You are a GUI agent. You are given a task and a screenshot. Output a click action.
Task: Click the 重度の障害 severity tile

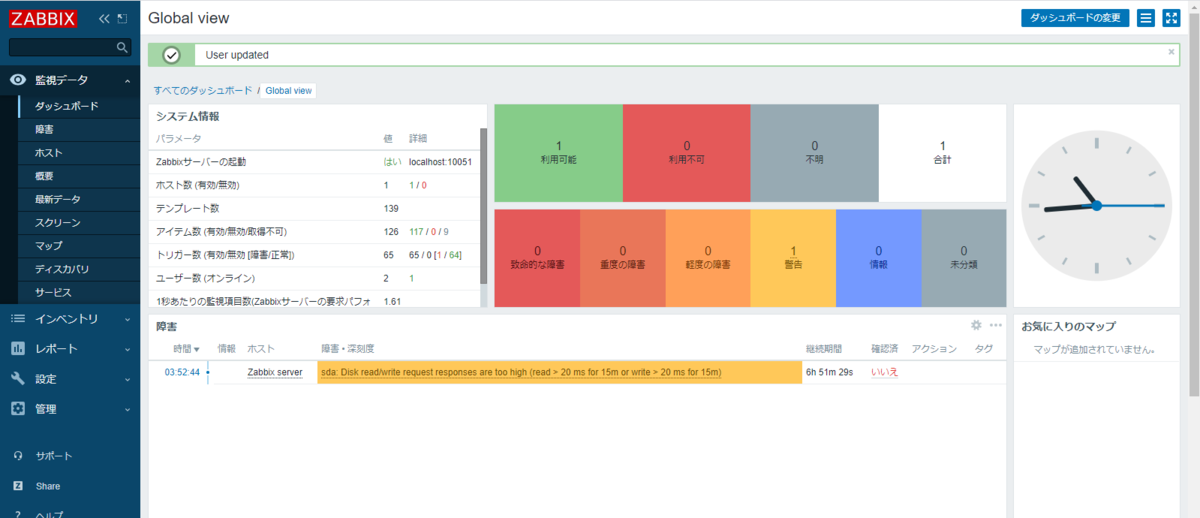(x=623, y=258)
